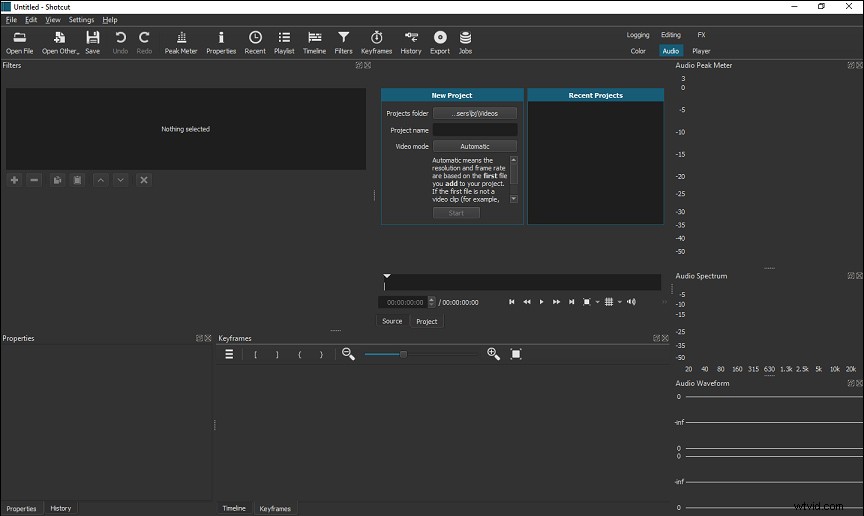This screenshot has height=516, width=864.
Task: Click the Redo toolbar icon
Action: [144, 42]
